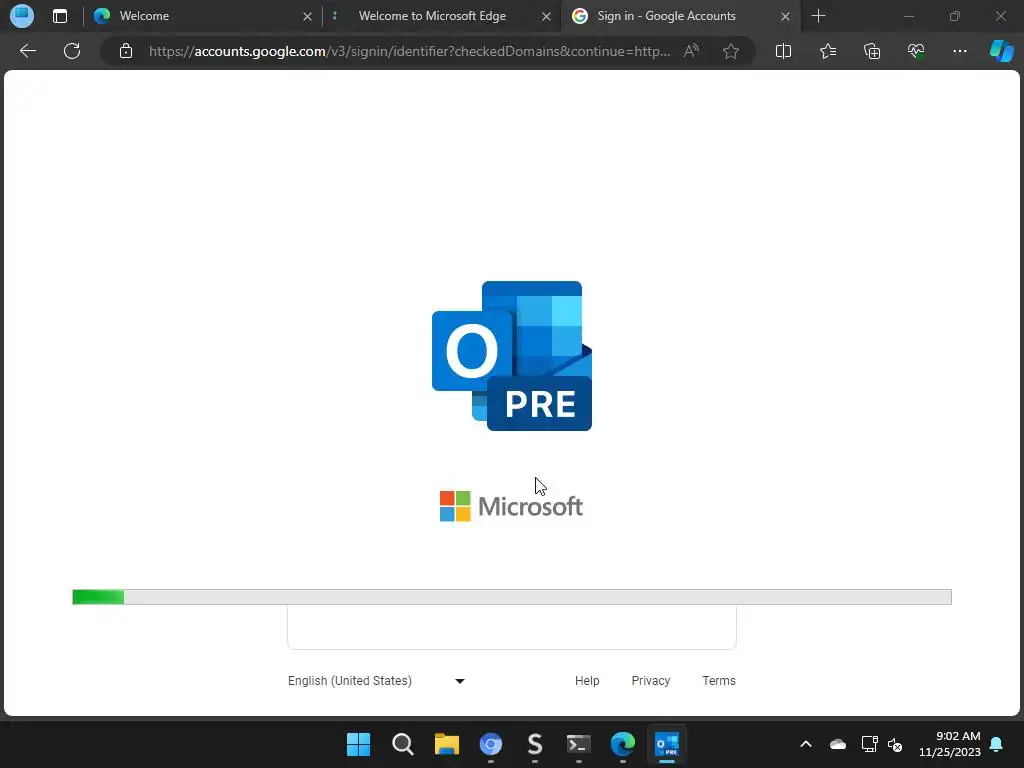Screen dimensions: 1024x768
Task: Turn on Read aloud
Action: pos(691,51)
